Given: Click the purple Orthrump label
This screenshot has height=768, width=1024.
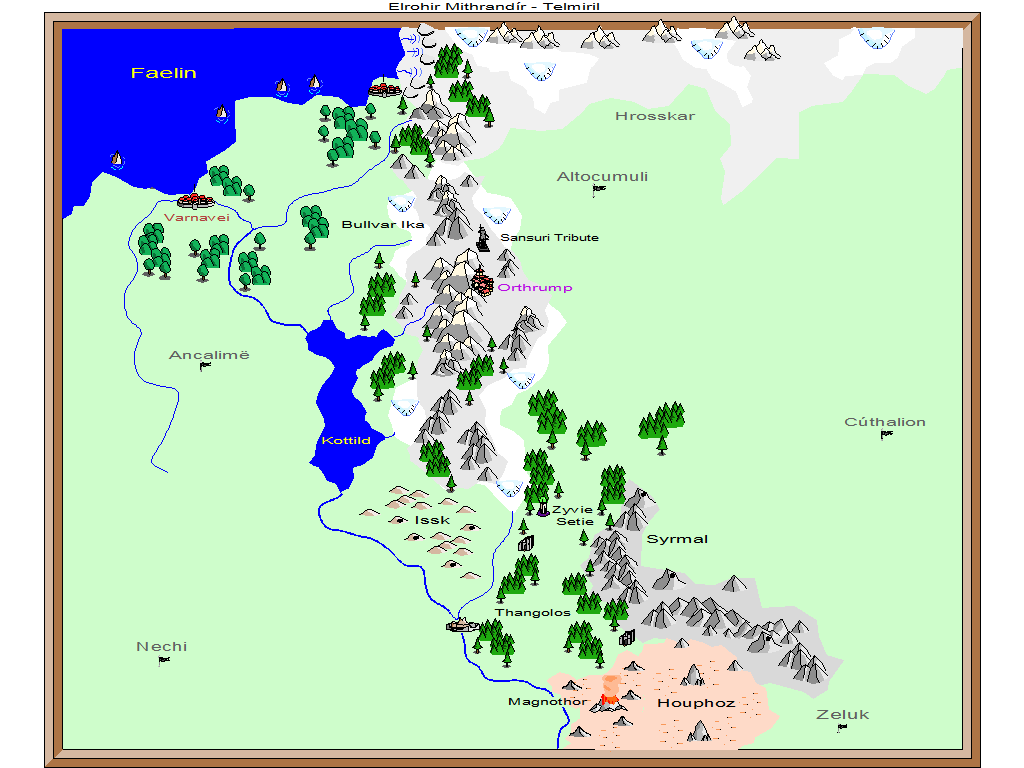Looking at the screenshot, I should coord(535,287).
